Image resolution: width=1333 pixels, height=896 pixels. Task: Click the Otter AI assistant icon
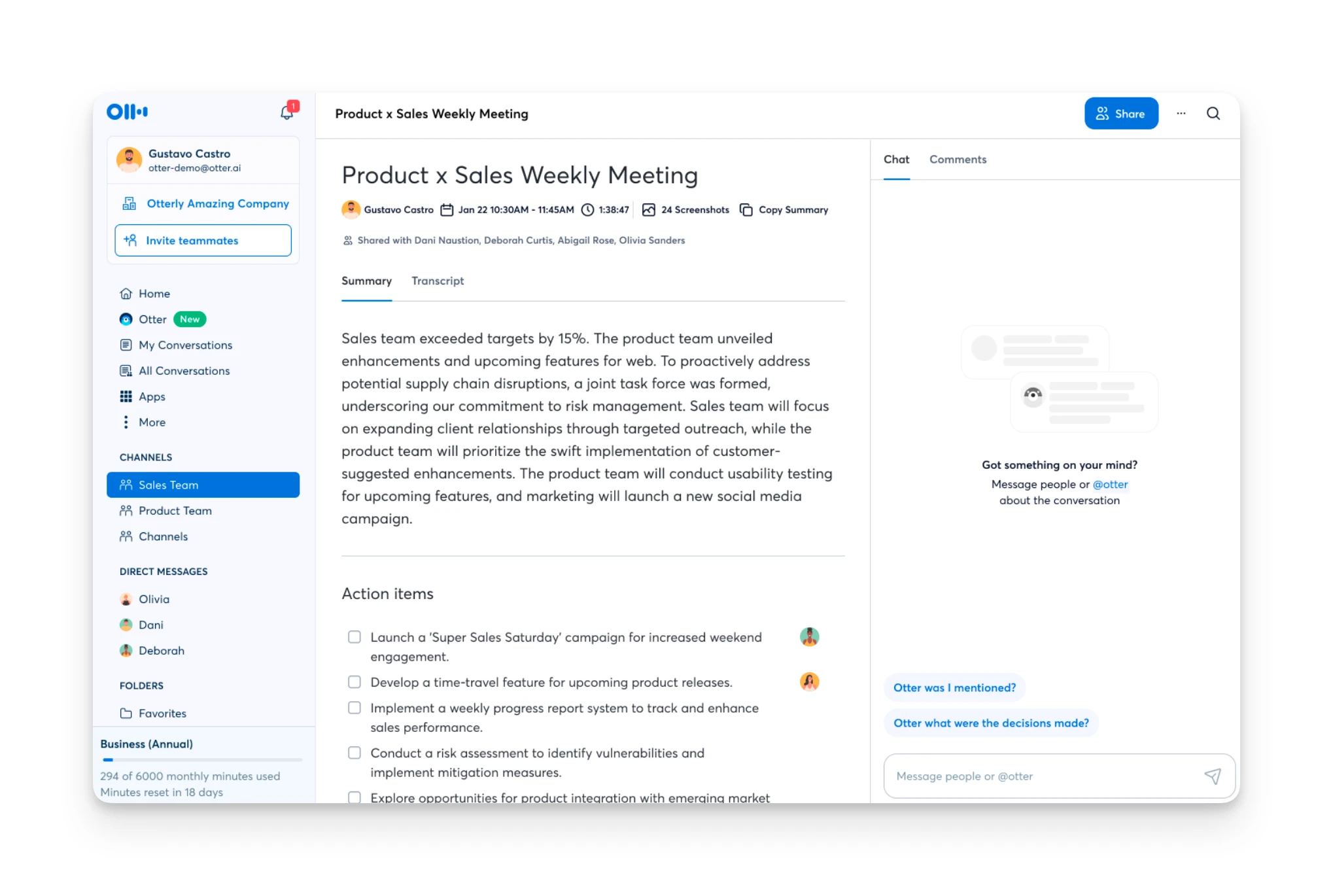click(126, 319)
